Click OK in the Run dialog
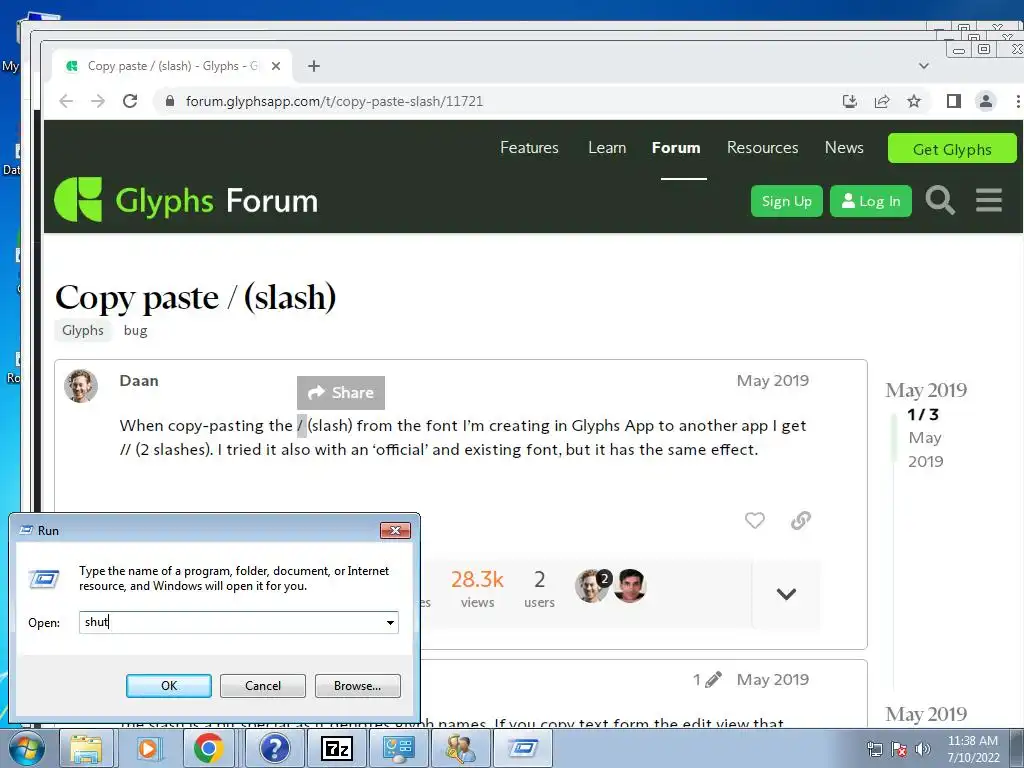 click(168, 686)
